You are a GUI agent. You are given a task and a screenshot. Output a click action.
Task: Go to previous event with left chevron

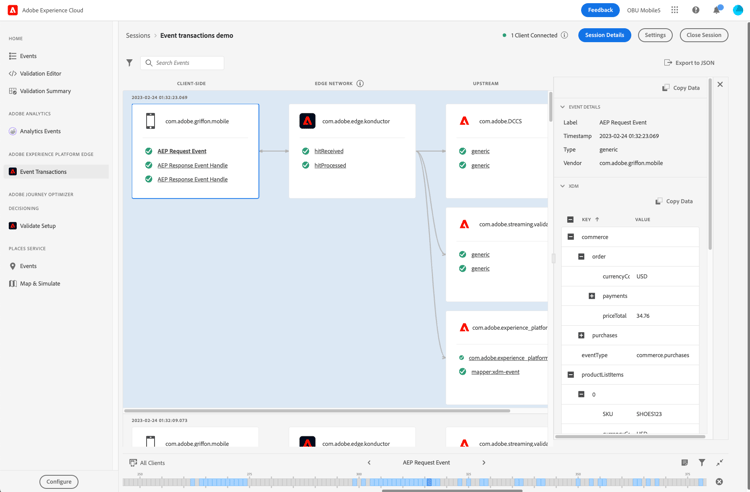[x=369, y=462]
